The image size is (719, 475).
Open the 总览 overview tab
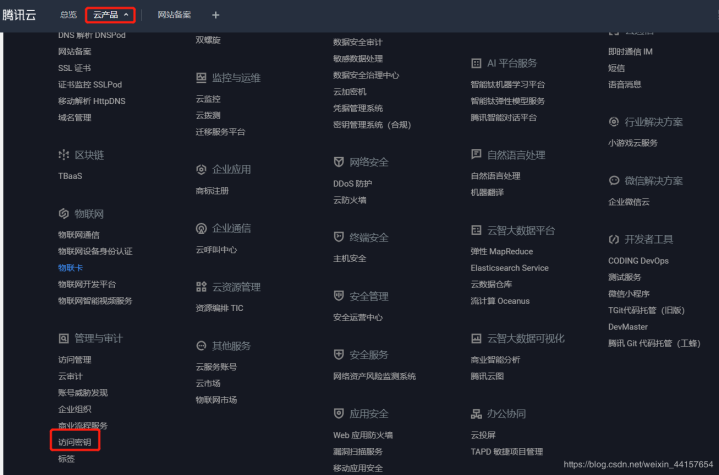68,15
